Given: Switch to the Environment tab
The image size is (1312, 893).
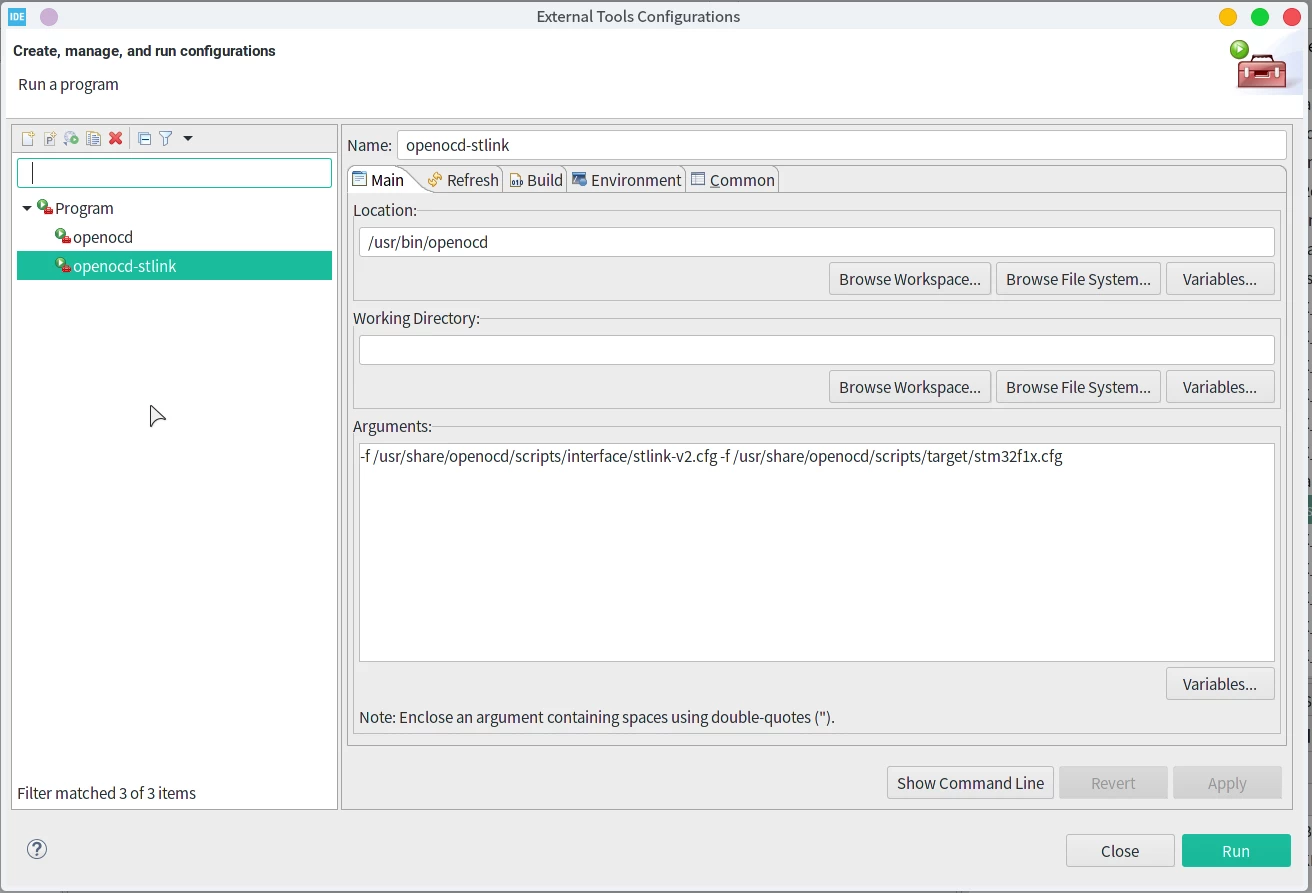Looking at the screenshot, I should pos(627,180).
